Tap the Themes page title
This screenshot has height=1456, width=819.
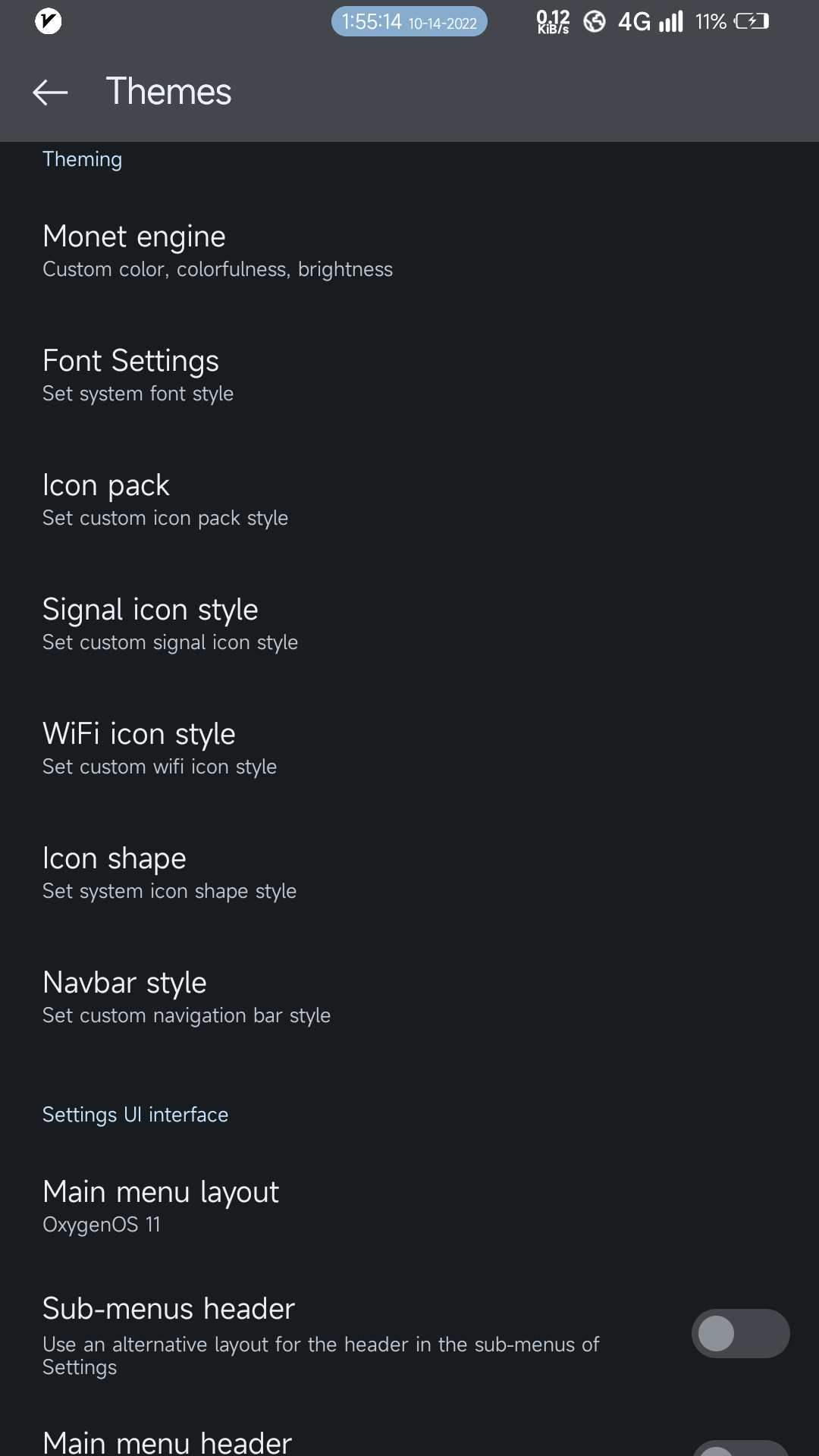pos(168,92)
